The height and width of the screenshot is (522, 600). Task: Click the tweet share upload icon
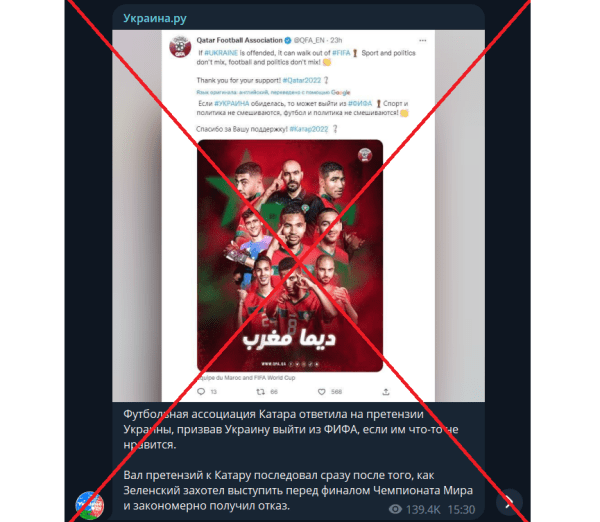[x=386, y=392]
